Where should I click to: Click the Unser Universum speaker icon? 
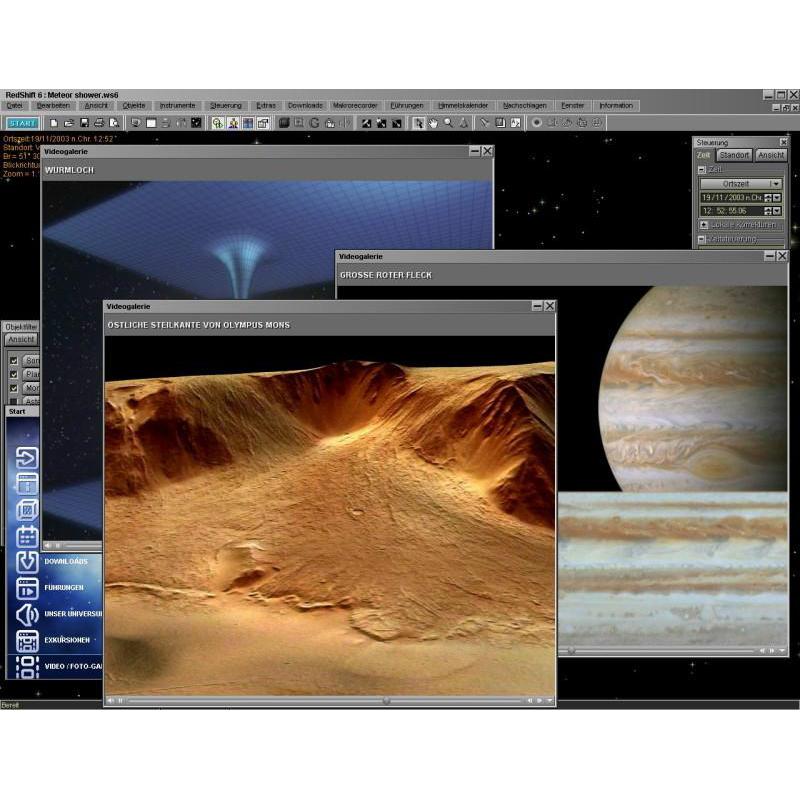pyautogui.click(x=27, y=614)
